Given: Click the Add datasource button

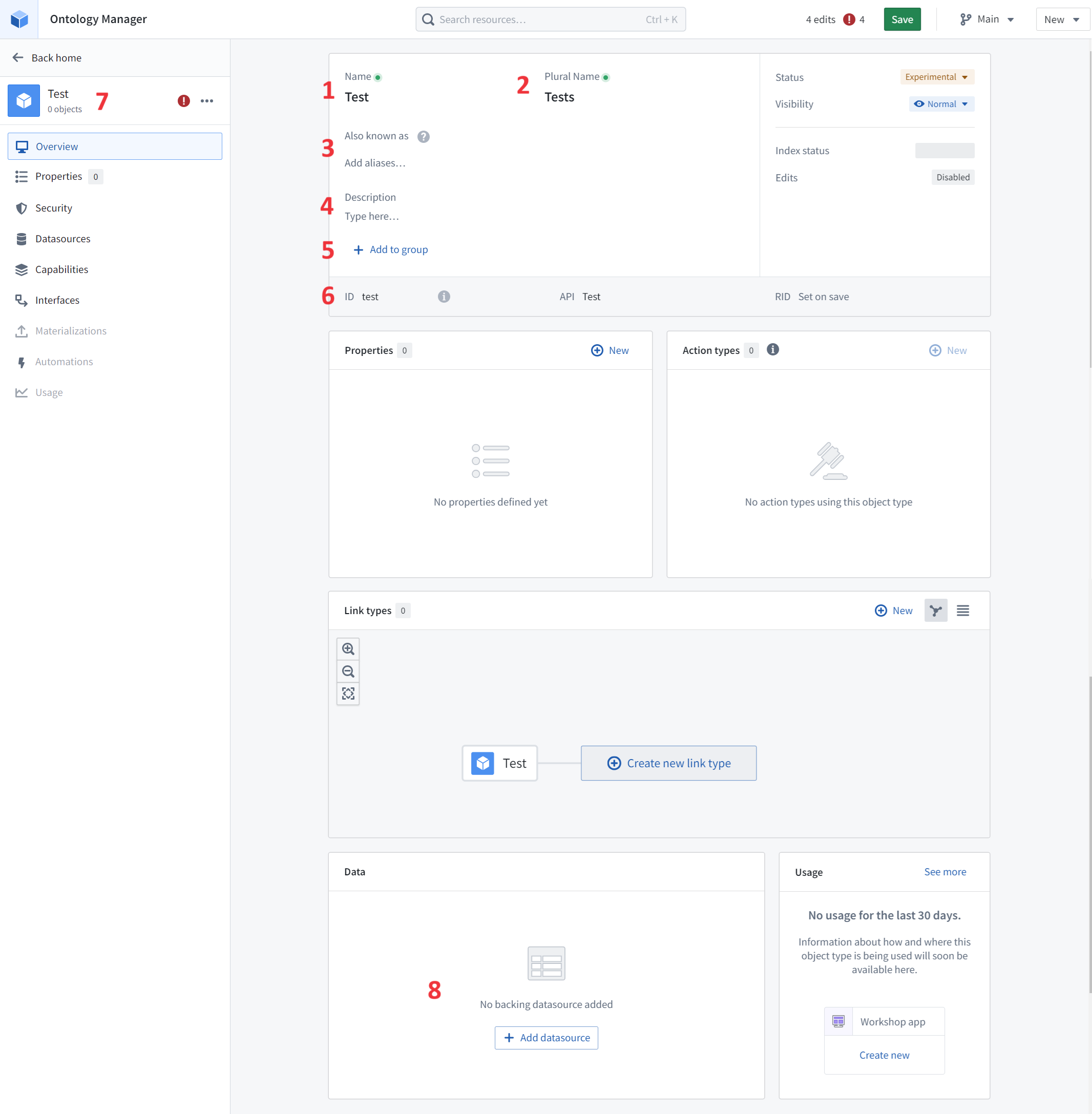Looking at the screenshot, I should pos(546,1038).
